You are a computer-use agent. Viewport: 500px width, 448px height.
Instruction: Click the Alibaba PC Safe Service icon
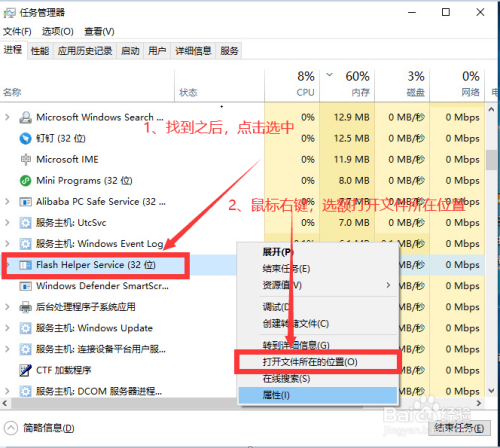[x=25, y=202]
